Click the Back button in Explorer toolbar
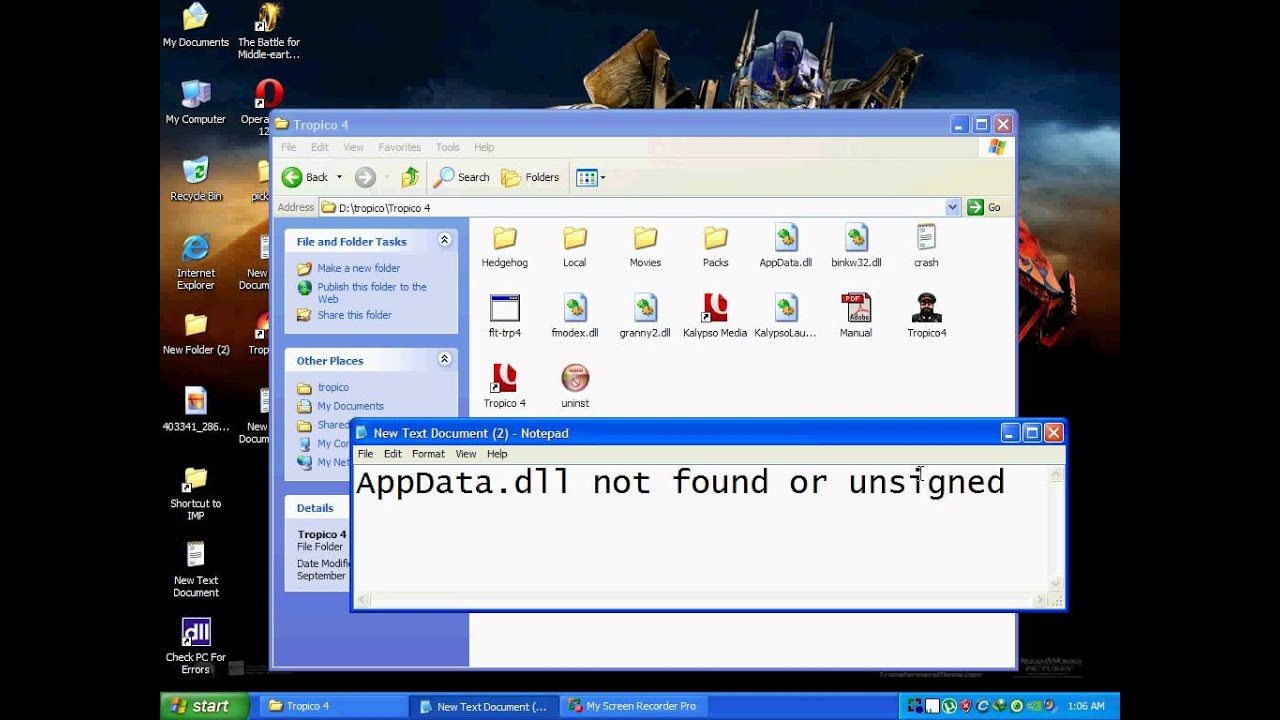The width and height of the screenshot is (1280, 720). pyautogui.click(x=306, y=177)
